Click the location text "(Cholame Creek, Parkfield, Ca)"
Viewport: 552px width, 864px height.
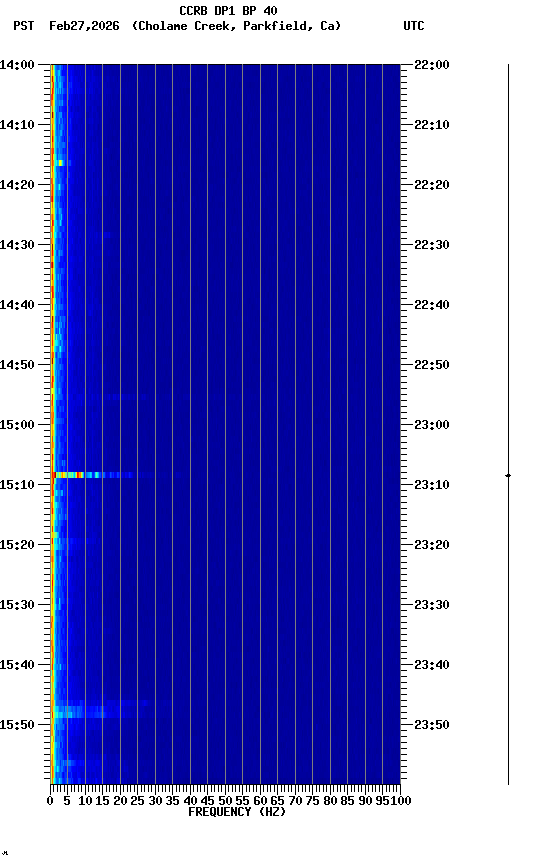tap(236, 26)
